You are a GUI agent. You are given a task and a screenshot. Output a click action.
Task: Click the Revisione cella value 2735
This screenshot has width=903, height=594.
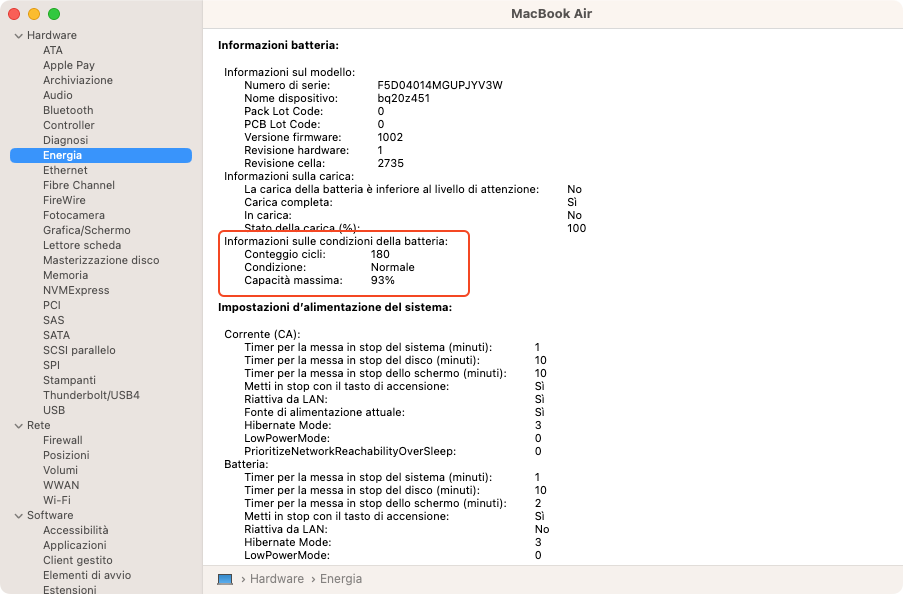click(390, 163)
